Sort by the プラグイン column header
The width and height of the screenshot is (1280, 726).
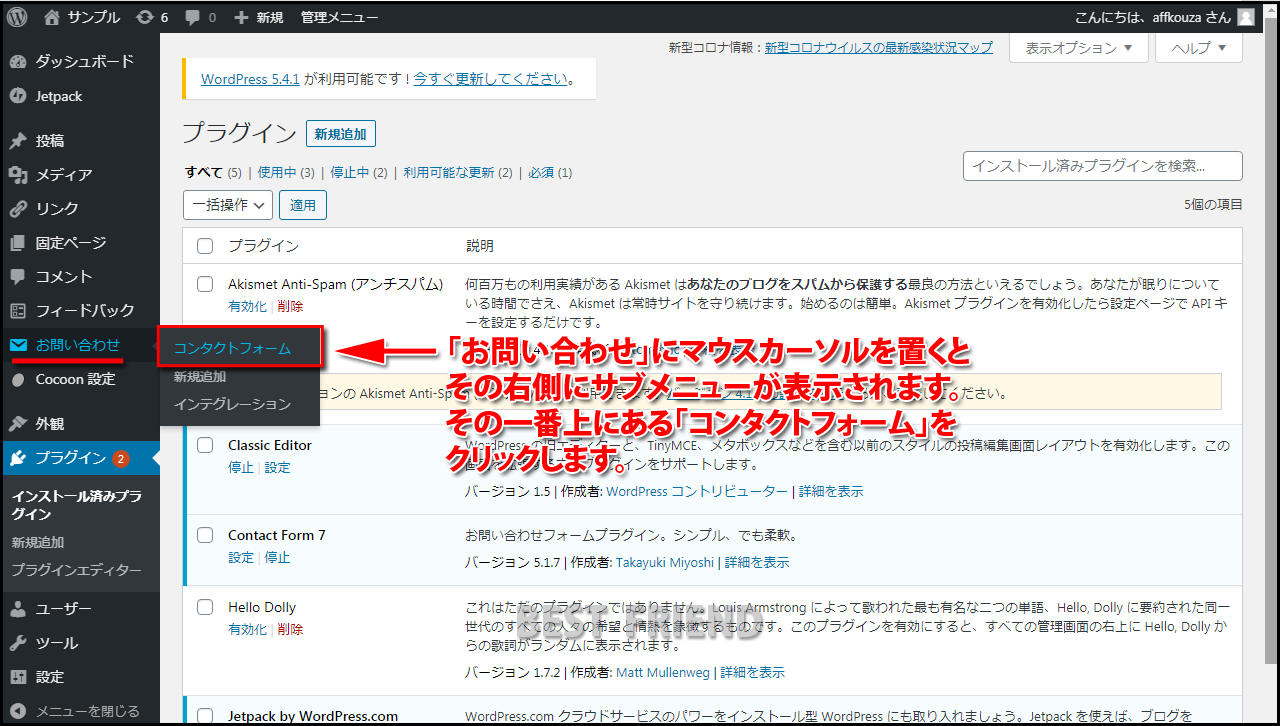(x=263, y=246)
